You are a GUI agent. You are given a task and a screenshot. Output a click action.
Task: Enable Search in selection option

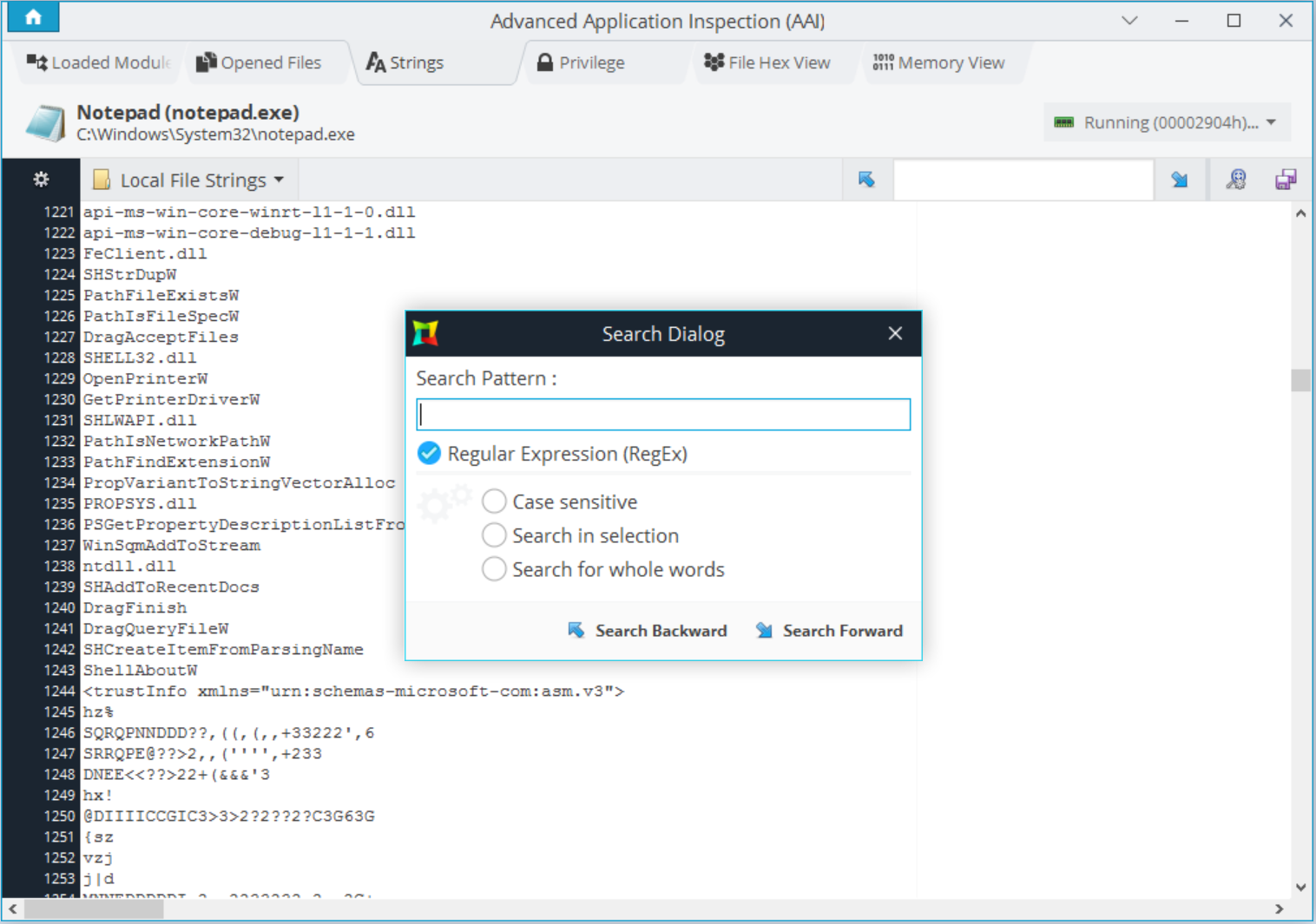(494, 535)
